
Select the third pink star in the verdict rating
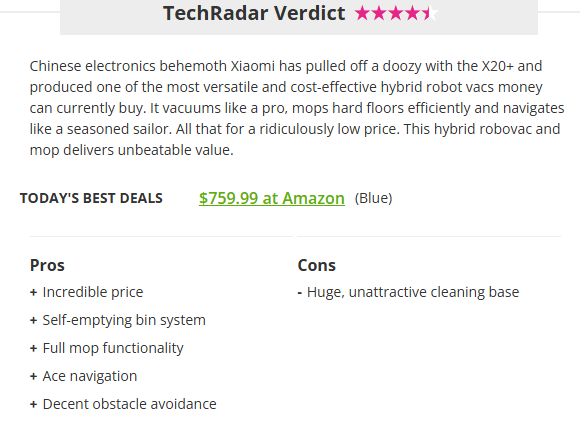pos(396,13)
